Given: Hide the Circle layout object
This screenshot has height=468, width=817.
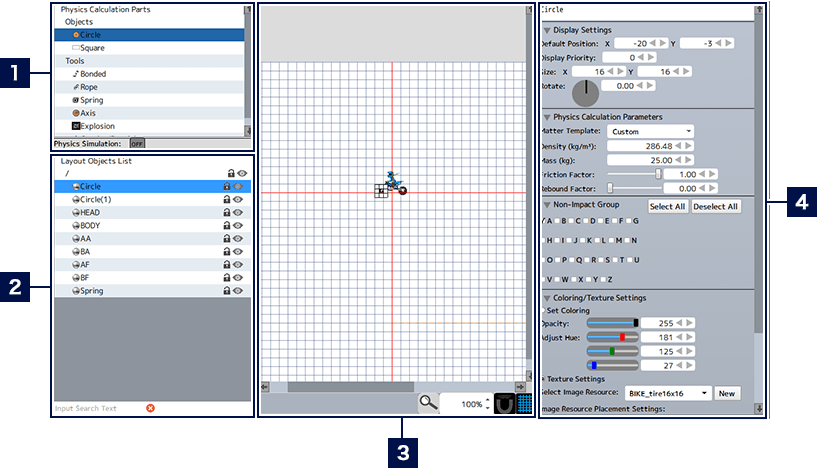Looking at the screenshot, I should point(238,187).
